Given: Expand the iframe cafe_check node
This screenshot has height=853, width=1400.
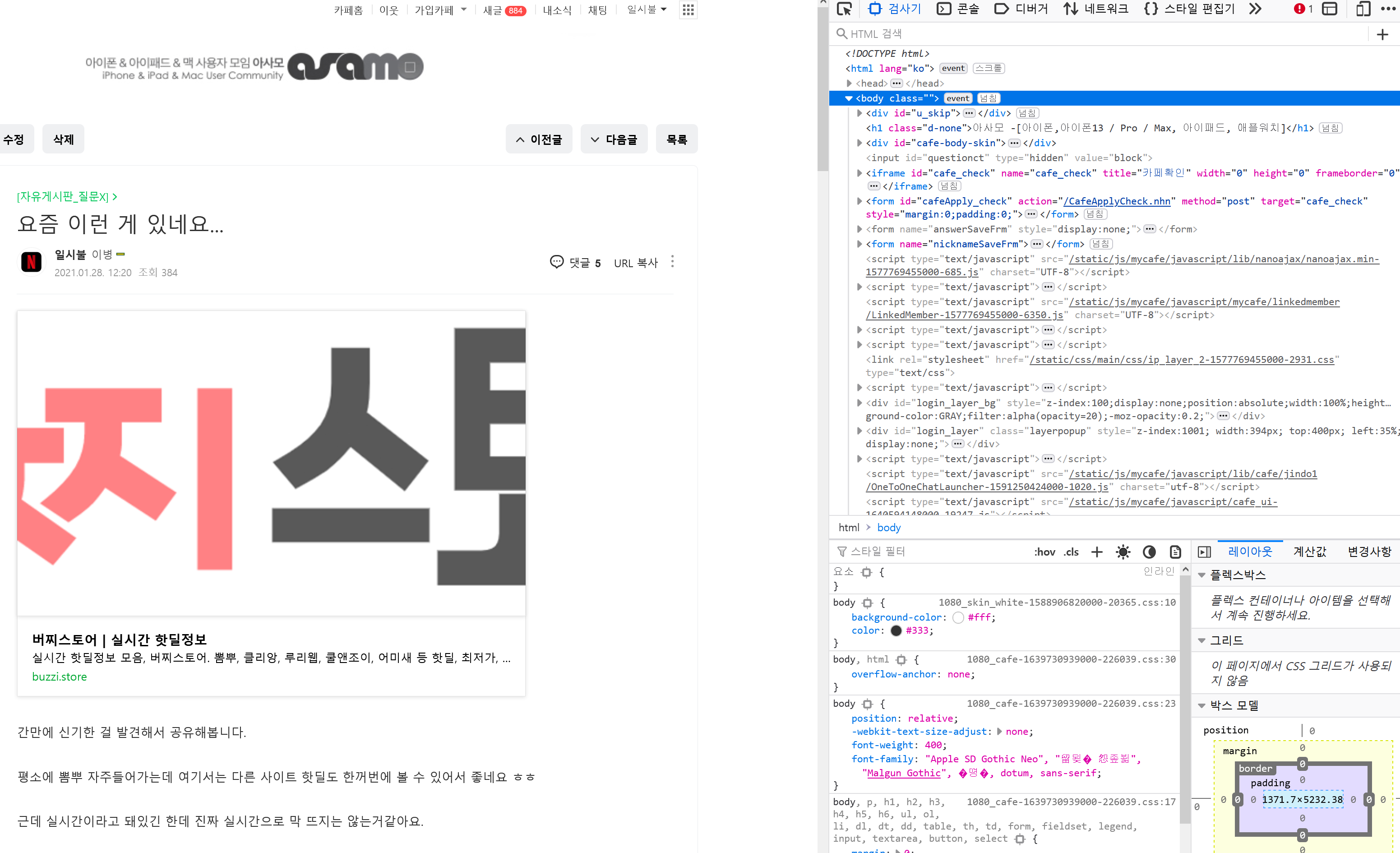Looking at the screenshot, I should [859, 173].
